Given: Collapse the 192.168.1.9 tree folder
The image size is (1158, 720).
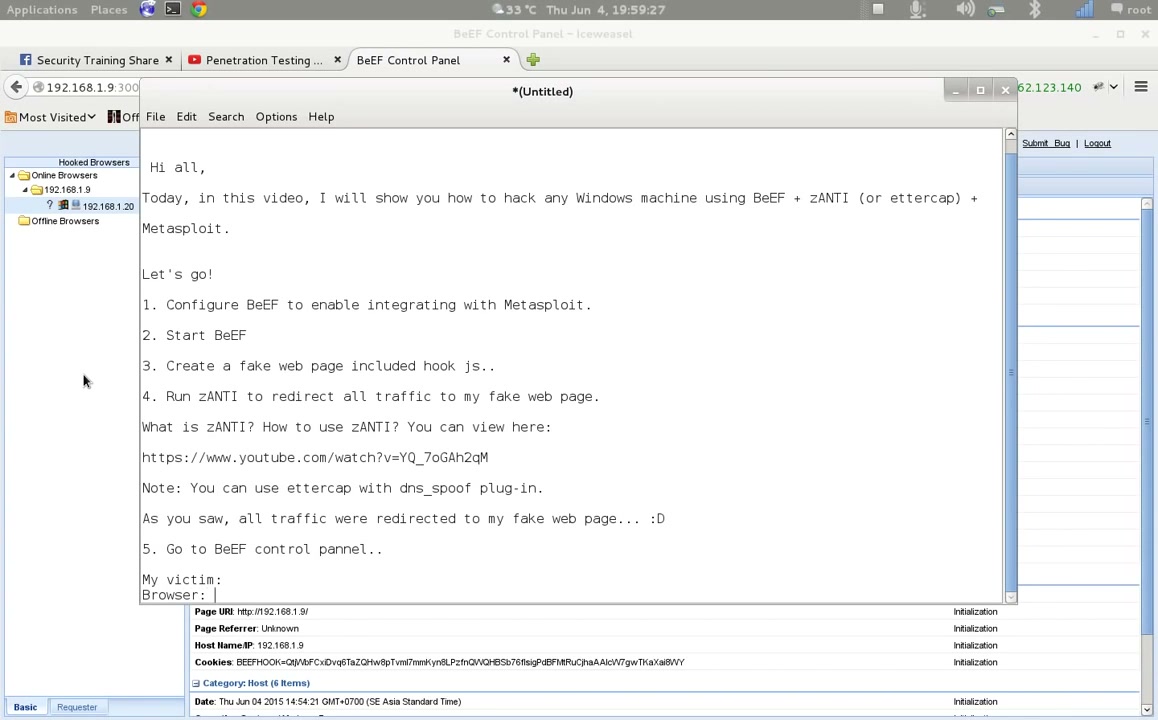Looking at the screenshot, I should click(x=25, y=190).
